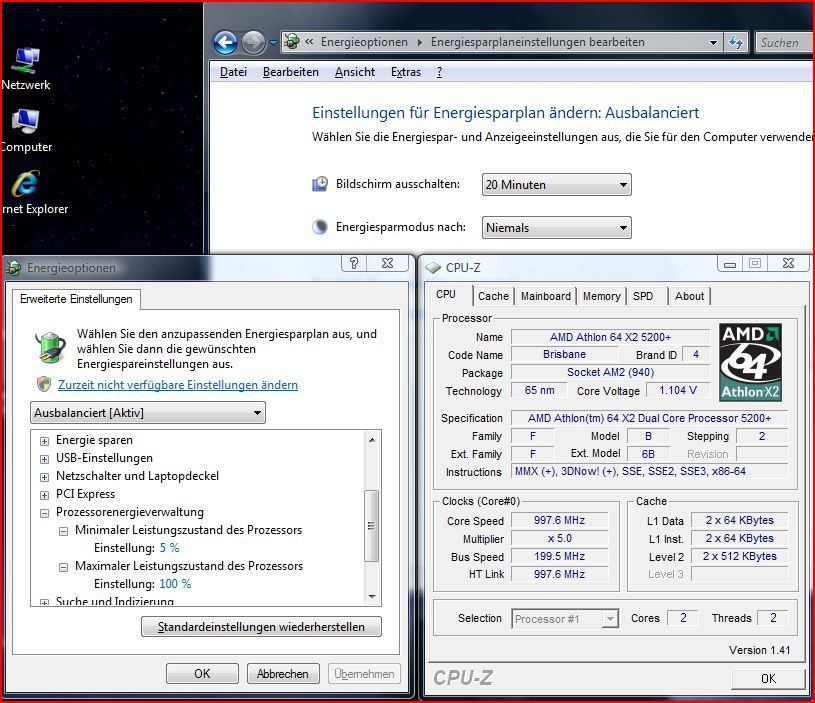Open the Energiesparmodus nach dropdown
This screenshot has width=815, height=703.
[x=557, y=228]
